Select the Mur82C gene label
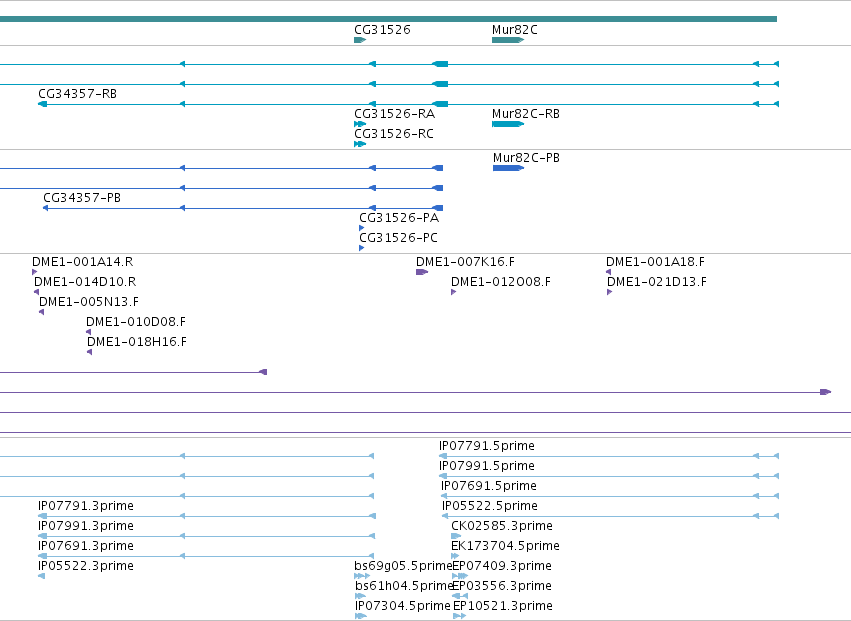Image resolution: width=851 pixels, height=621 pixels. [x=515, y=30]
